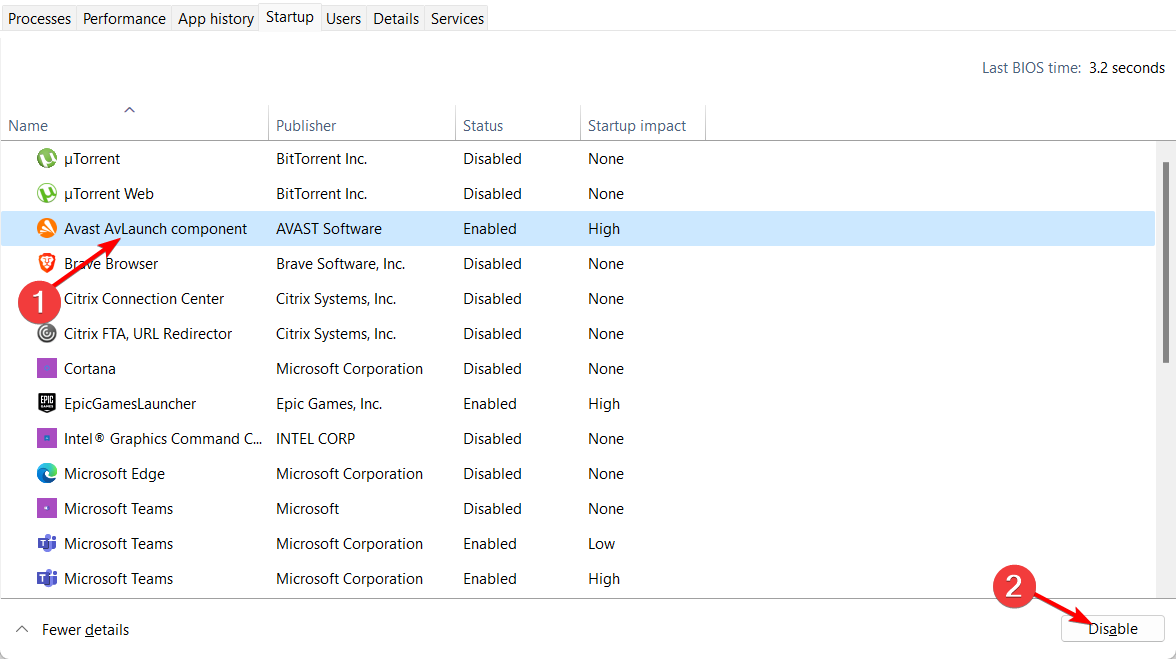Collapse view with Fewer details chevron
This screenshot has width=1176, height=659.
pos(22,630)
